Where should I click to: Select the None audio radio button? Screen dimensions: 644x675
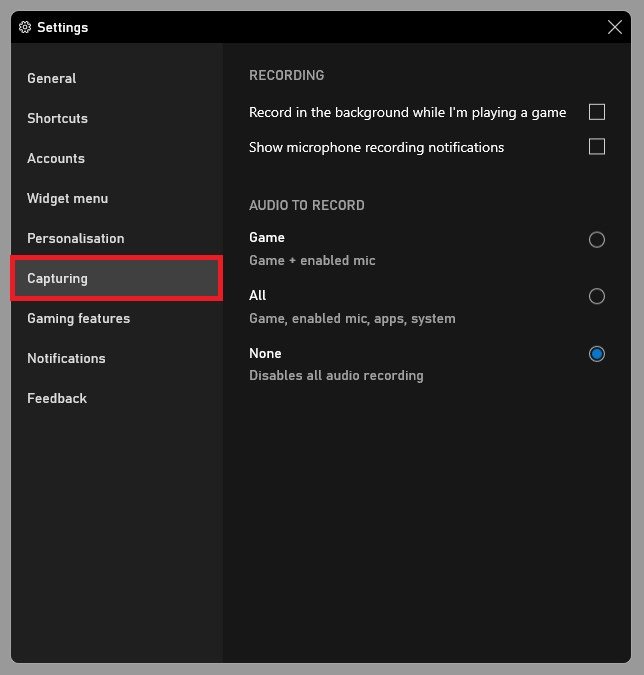click(597, 354)
